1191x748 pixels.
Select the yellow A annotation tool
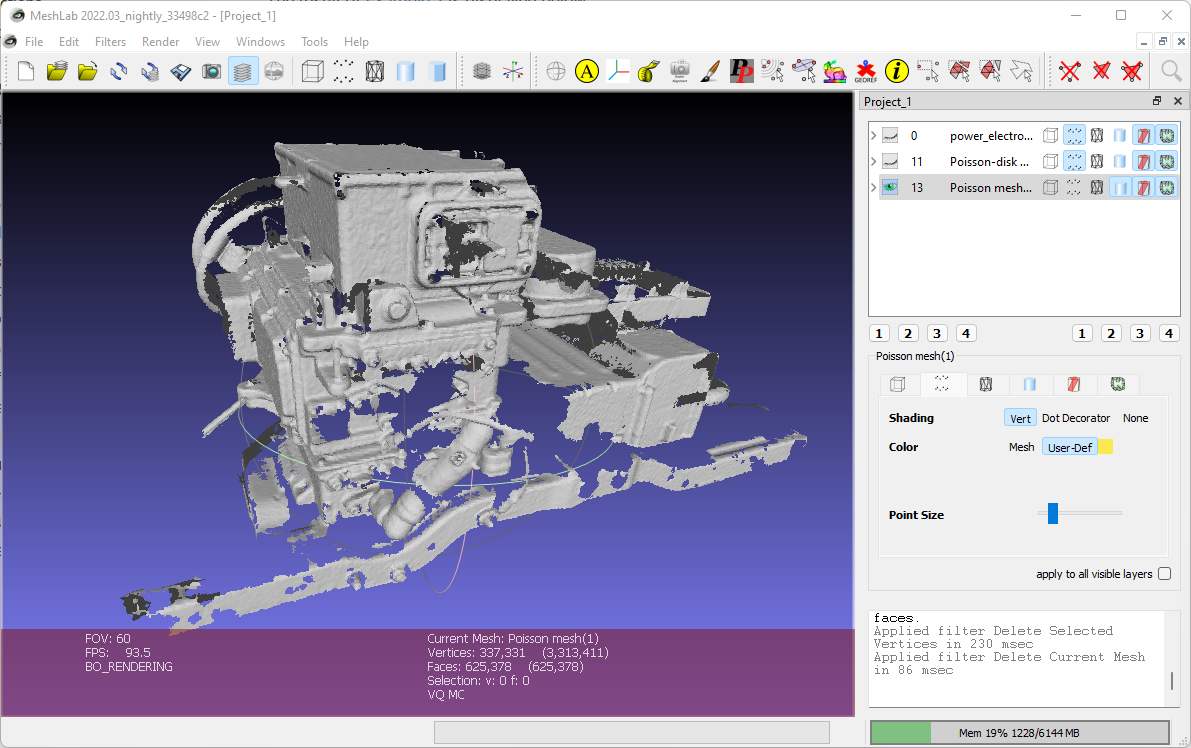coord(587,71)
